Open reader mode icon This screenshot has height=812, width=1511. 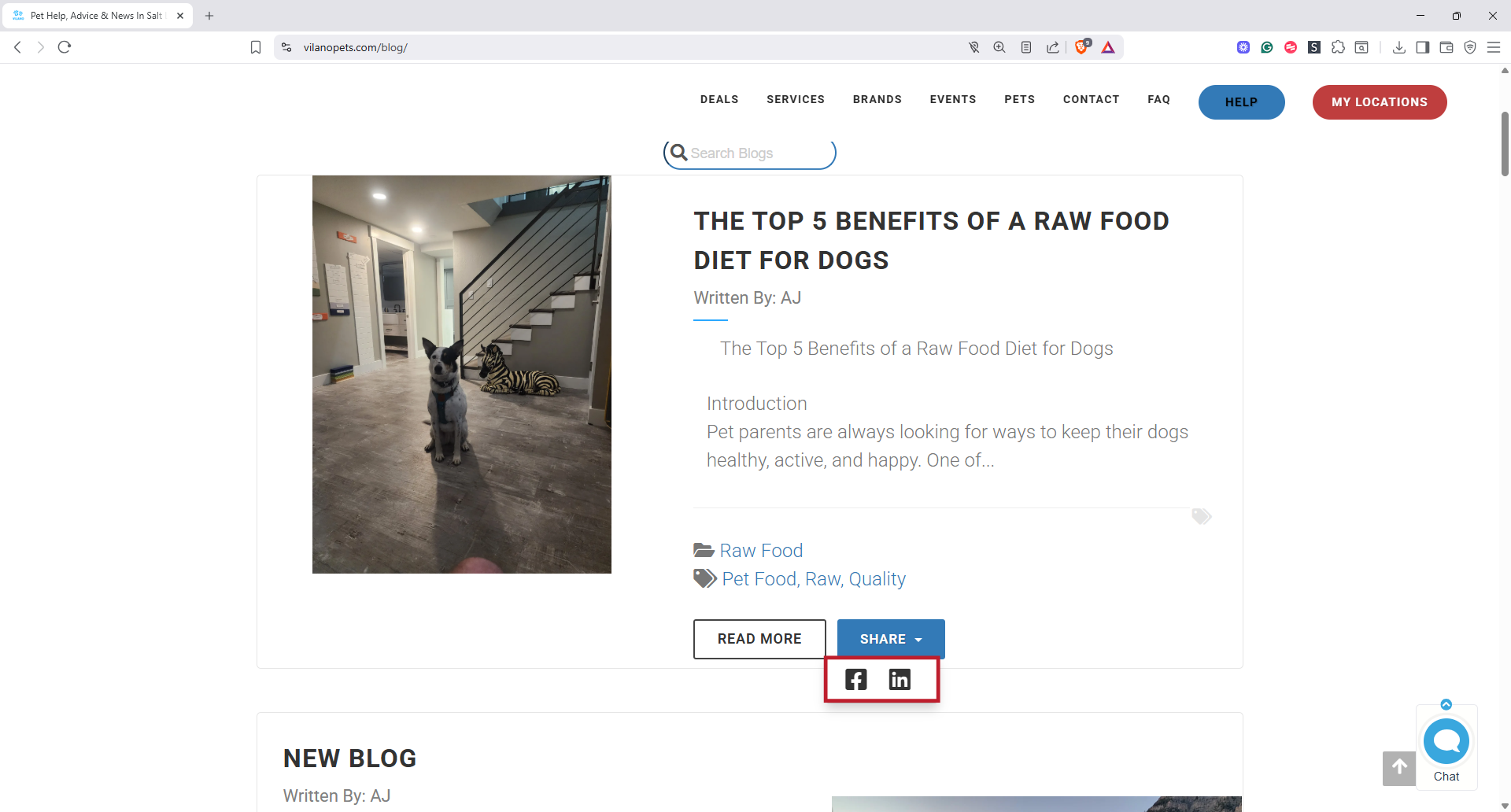(1026, 47)
